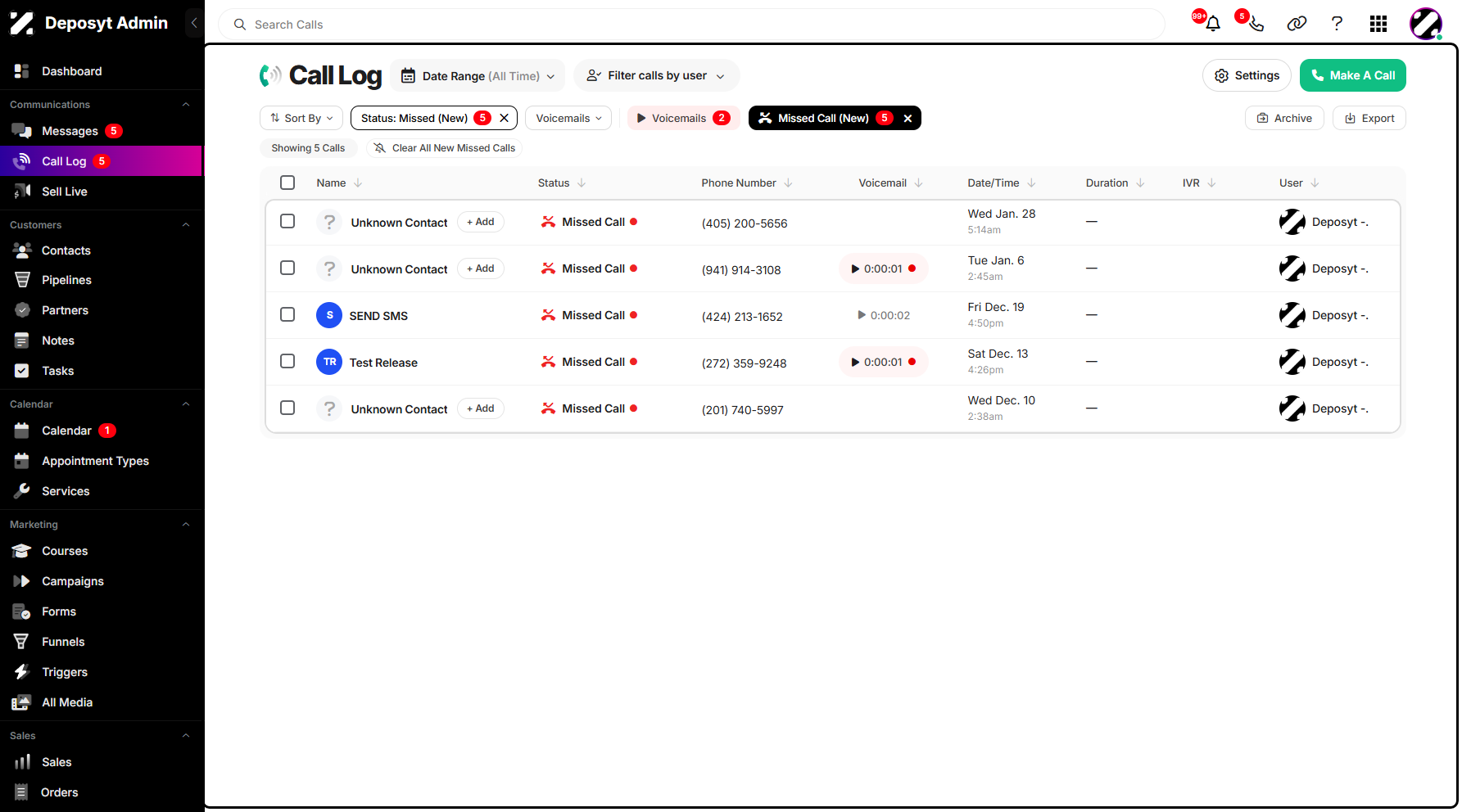Remove Status: Missed (New) filter X
The image size is (1462, 812).
[504, 118]
